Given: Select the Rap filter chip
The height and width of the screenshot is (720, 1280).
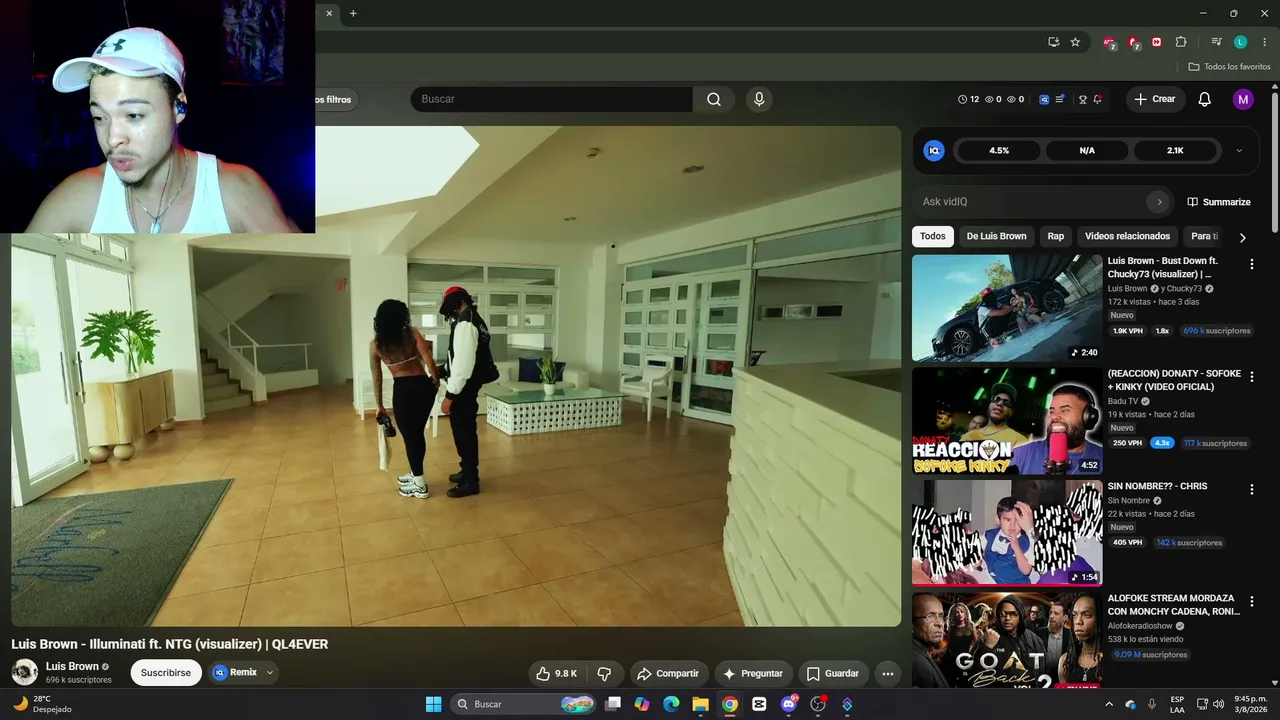Looking at the screenshot, I should pos(1056,236).
